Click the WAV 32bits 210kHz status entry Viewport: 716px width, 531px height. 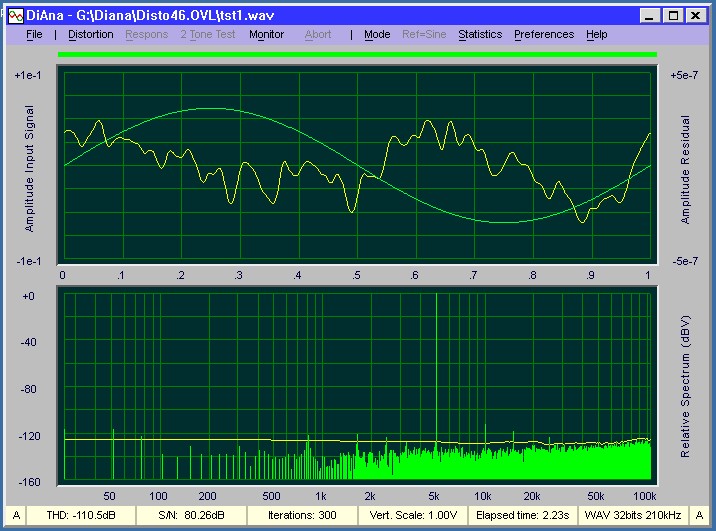point(633,515)
